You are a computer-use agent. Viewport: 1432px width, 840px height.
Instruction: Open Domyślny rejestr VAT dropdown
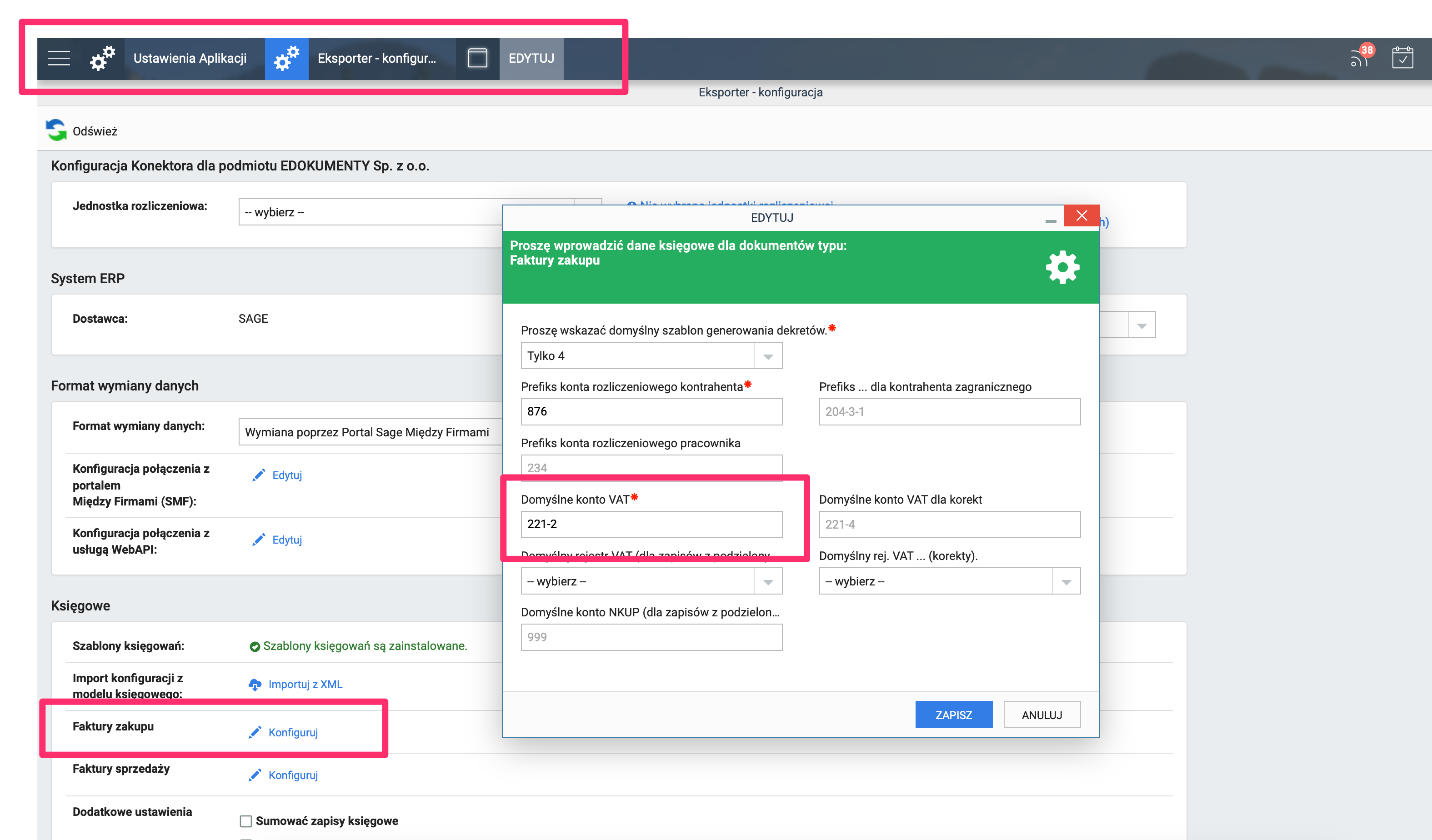(x=651, y=581)
